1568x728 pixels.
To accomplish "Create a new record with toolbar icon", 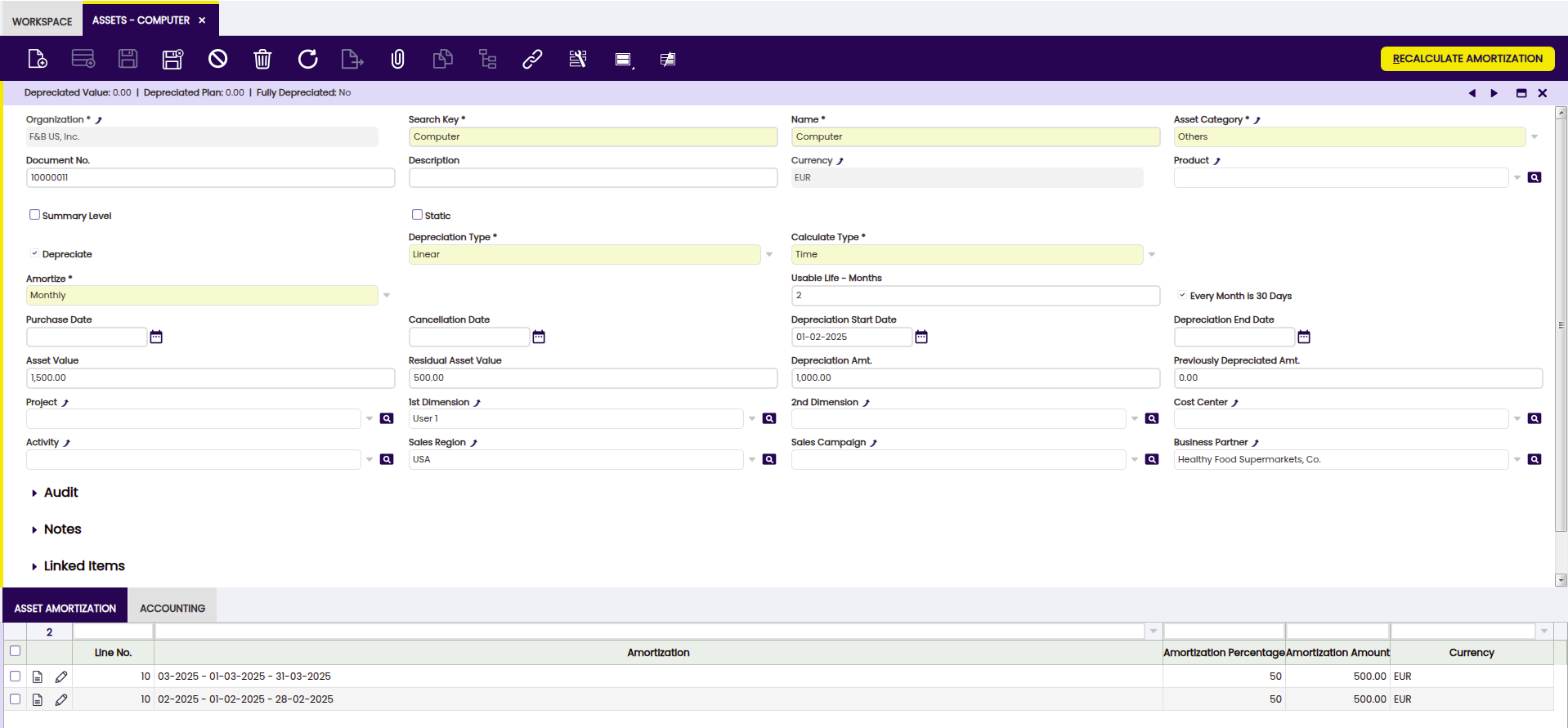I will pyautogui.click(x=38, y=59).
